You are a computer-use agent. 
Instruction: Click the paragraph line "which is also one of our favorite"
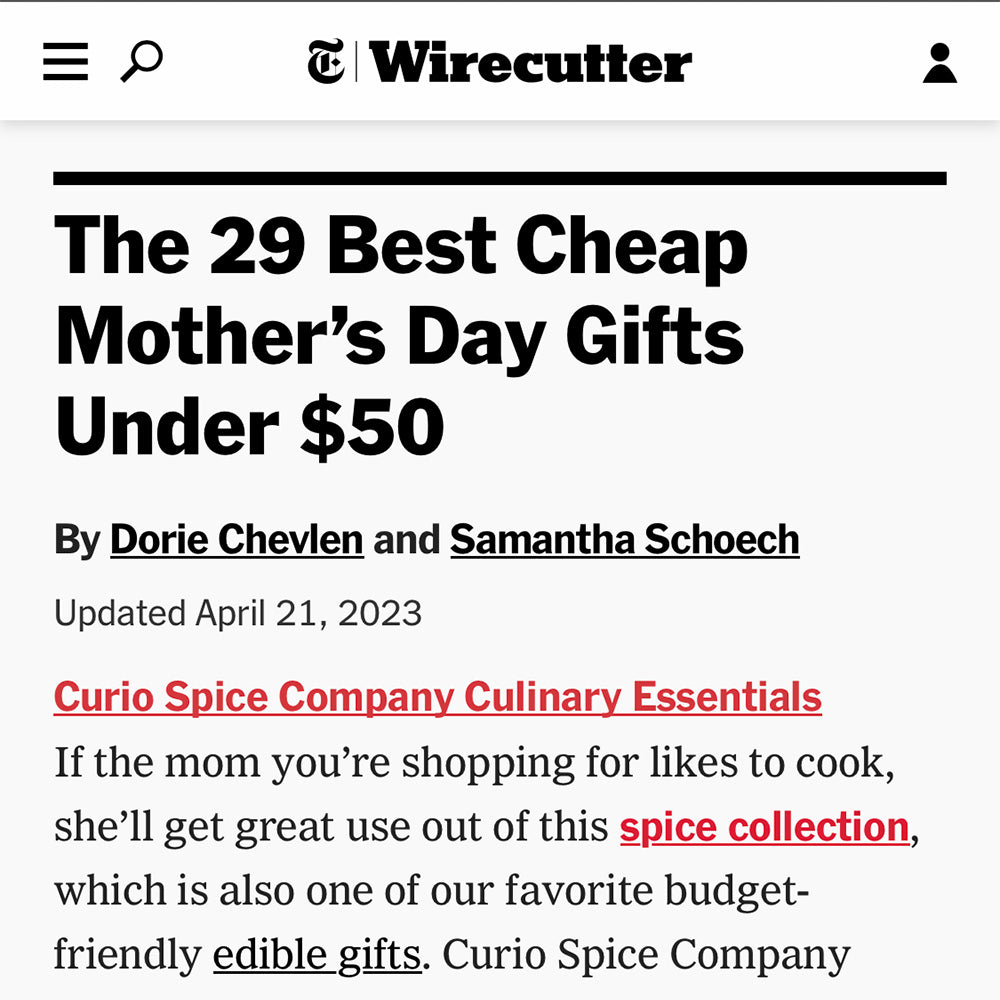coord(430,891)
